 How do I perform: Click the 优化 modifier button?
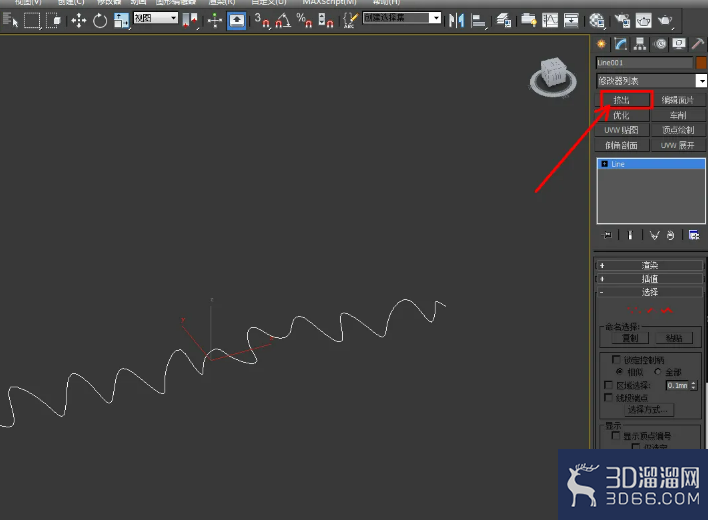point(621,115)
